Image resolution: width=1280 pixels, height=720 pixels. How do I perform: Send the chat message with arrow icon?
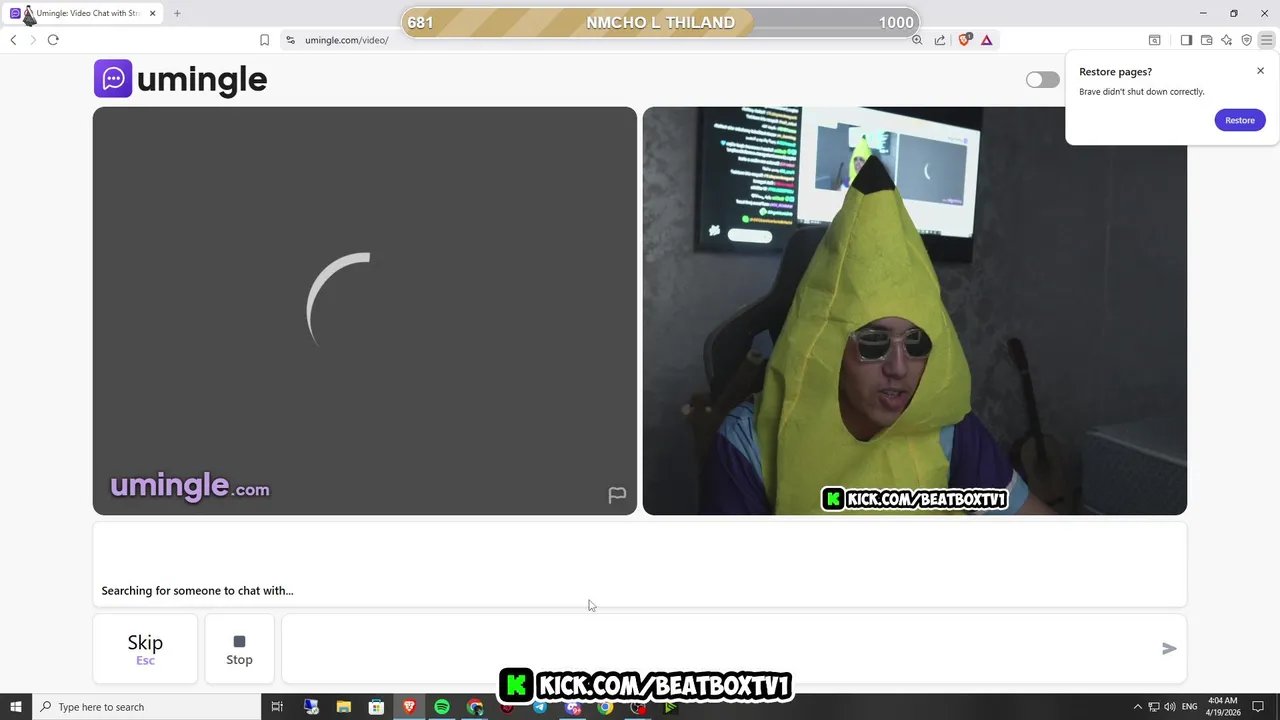(1169, 649)
